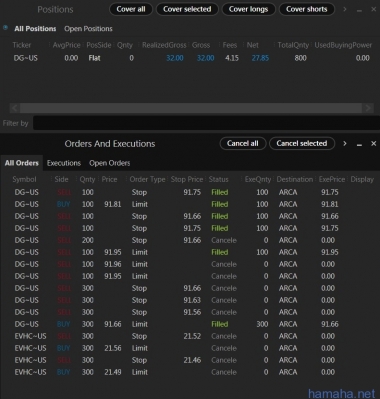The height and width of the screenshot is (399, 380).
Task: Select DG~US stop order at 91.63
Action: [x=190, y=300]
